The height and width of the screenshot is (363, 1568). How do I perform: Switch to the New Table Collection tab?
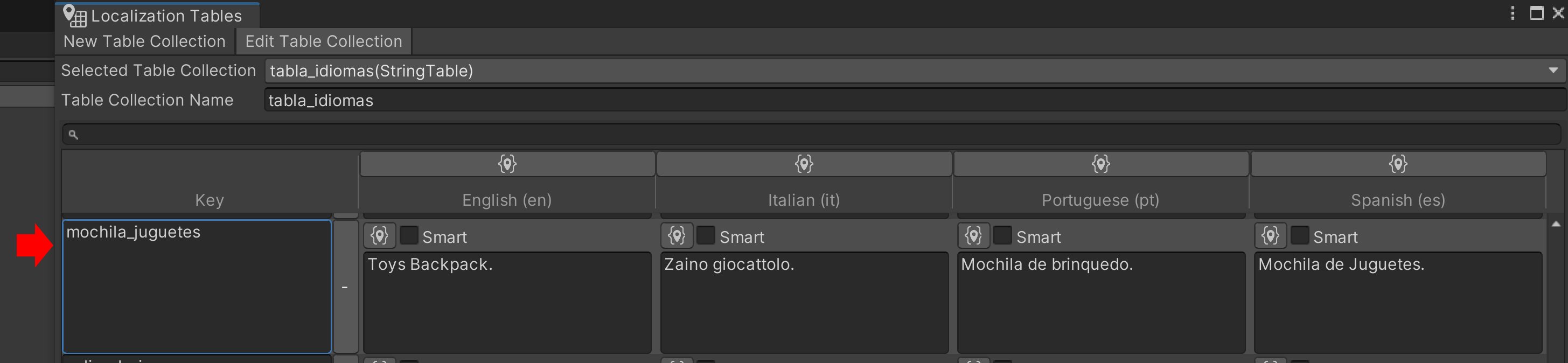[145, 41]
